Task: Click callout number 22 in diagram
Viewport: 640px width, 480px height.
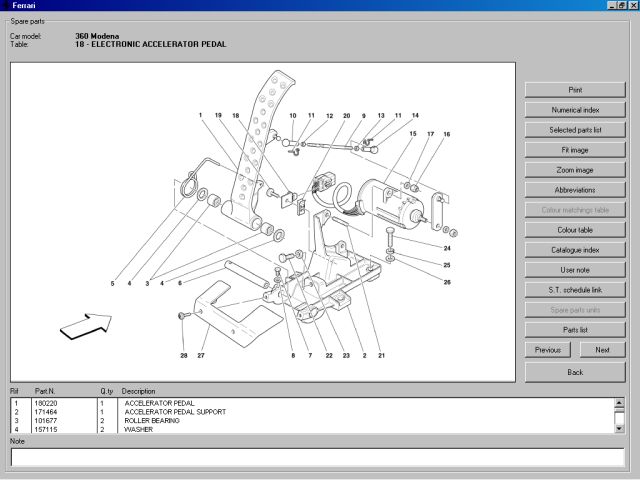Action: (x=329, y=356)
